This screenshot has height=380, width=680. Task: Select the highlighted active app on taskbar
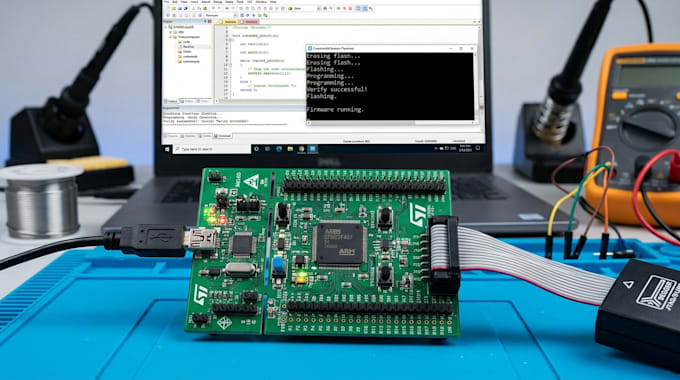click(312, 149)
